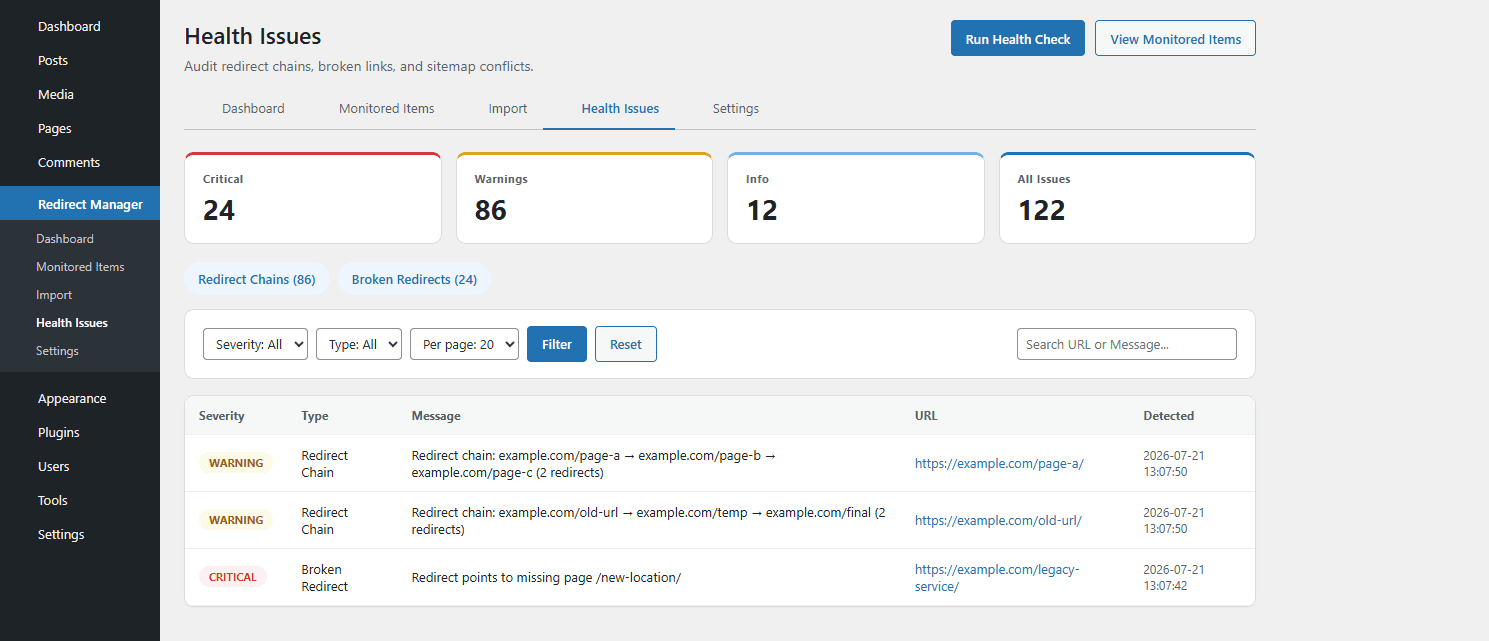Click the Severity column header
Screen dimensions: 1489x641
click(222, 416)
